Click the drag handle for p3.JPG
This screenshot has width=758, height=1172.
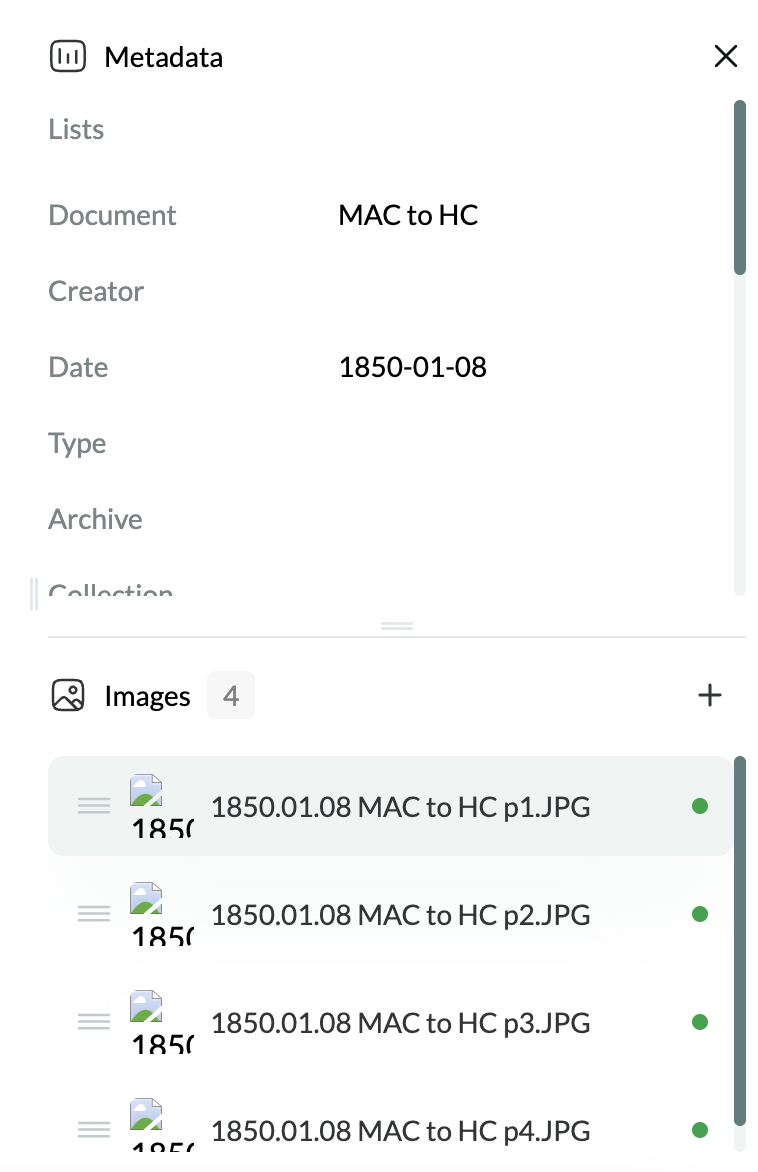tap(94, 1022)
